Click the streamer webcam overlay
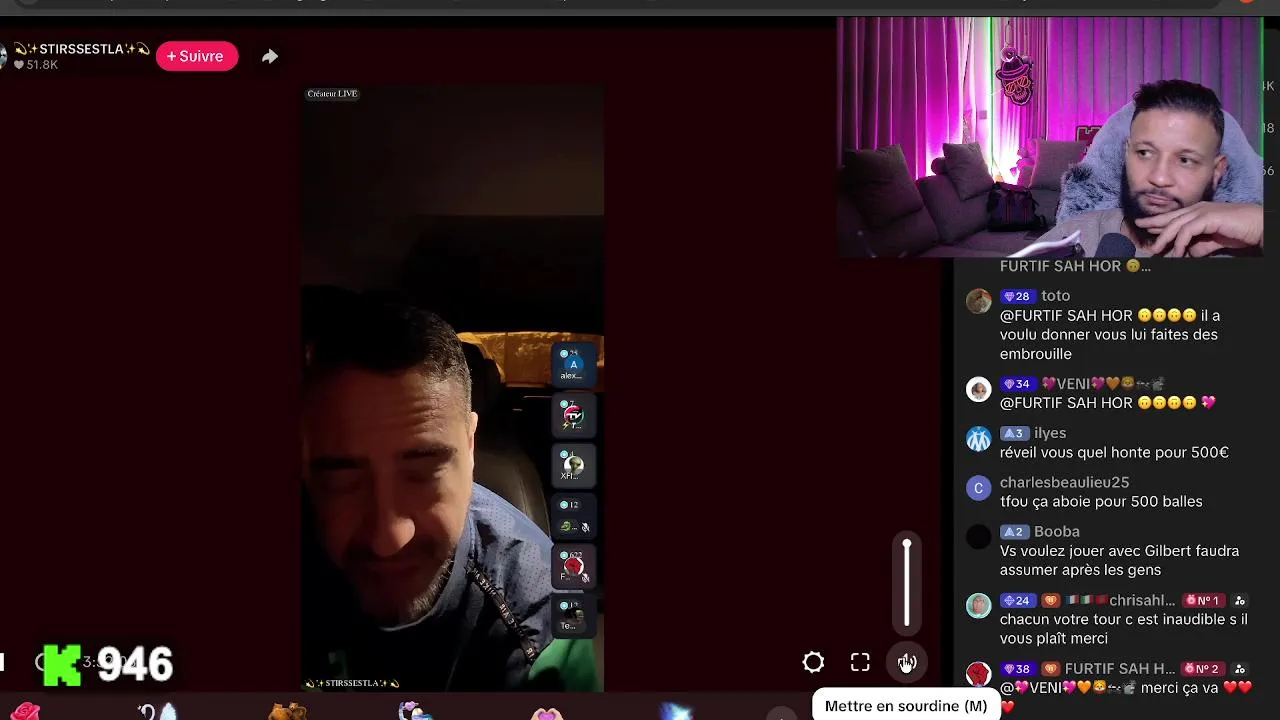This screenshot has width=1280, height=720. [x=1050, y=137]
